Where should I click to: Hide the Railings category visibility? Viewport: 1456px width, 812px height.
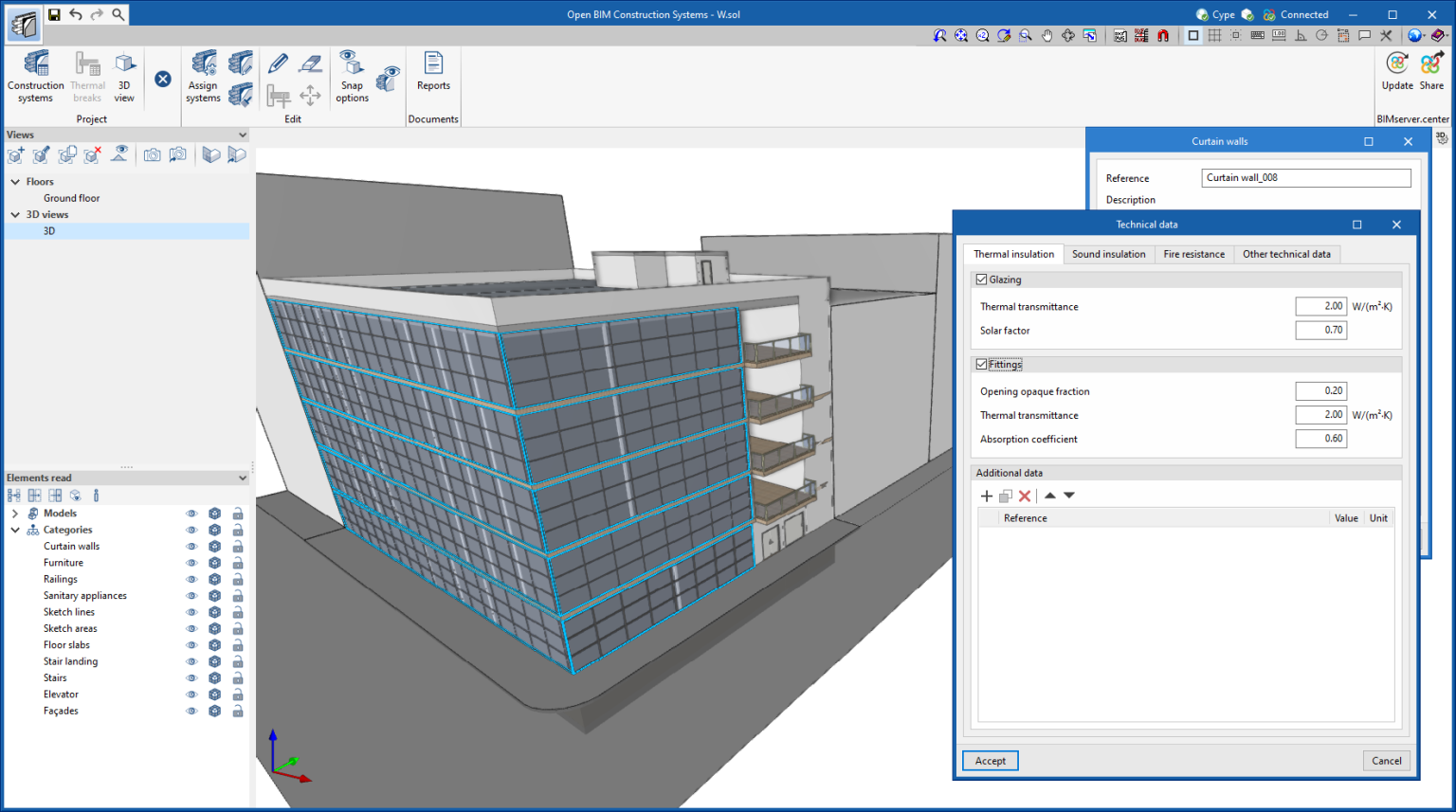(191, 578)
